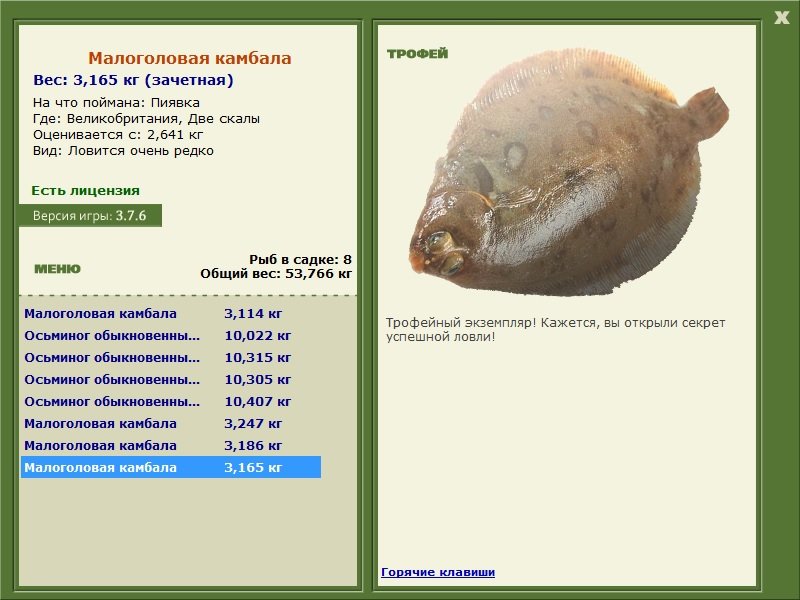800x600 pixels.
Task: Click the Общий вес: 53,766 кг total
Action: click(276, 273)
